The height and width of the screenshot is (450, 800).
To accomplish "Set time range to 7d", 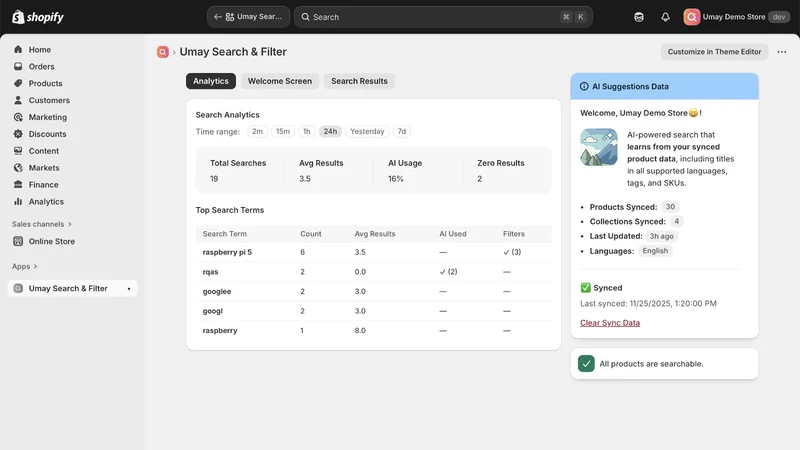I will 402,132.
